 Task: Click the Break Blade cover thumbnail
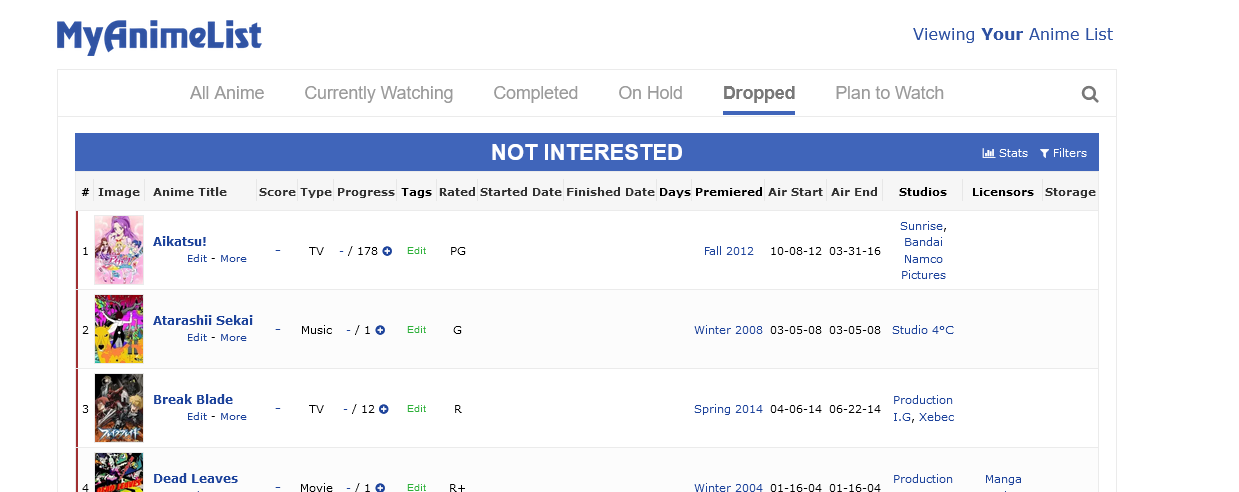tap(119, 408)
